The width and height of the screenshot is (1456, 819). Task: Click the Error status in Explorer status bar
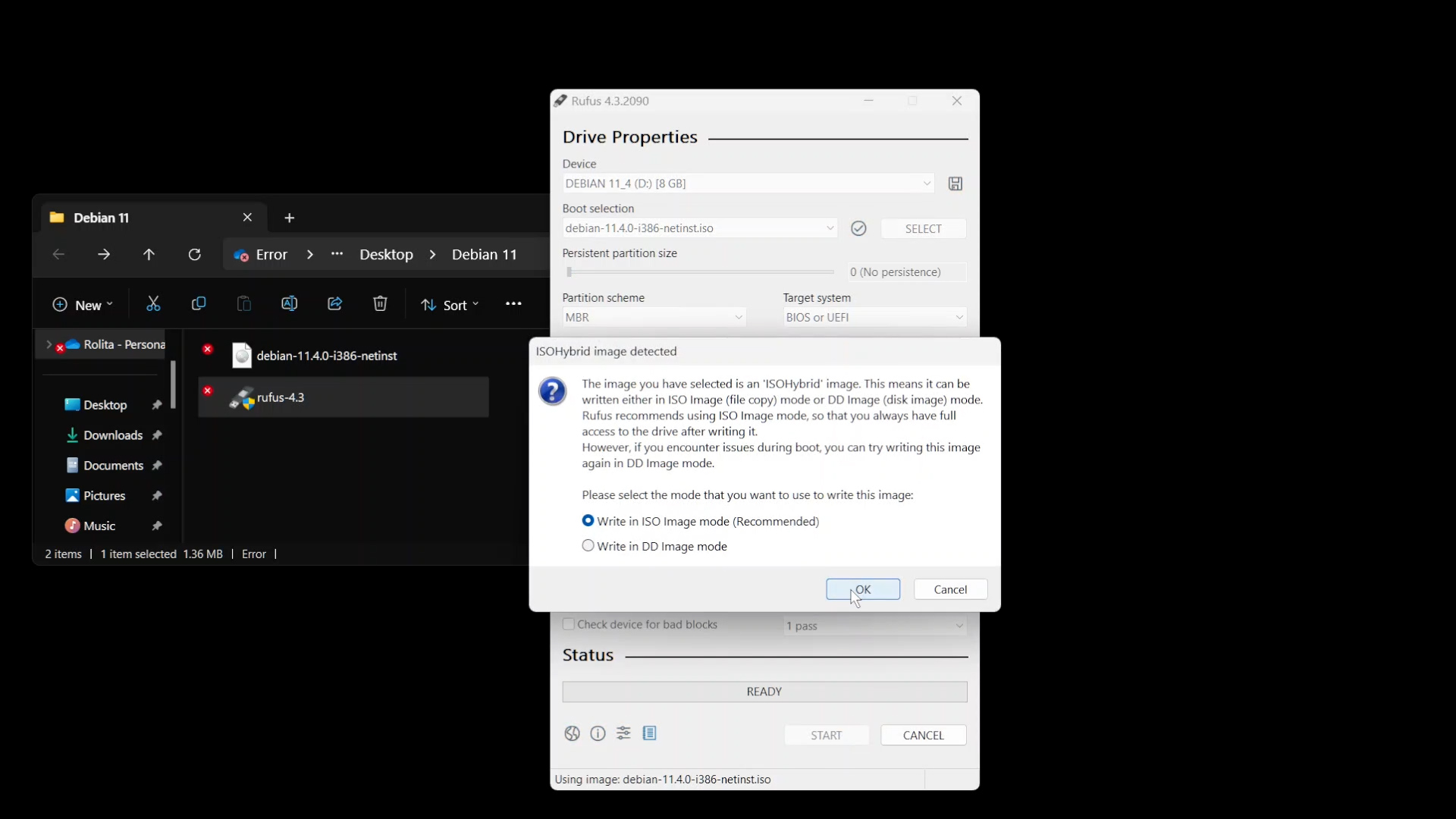254,554
